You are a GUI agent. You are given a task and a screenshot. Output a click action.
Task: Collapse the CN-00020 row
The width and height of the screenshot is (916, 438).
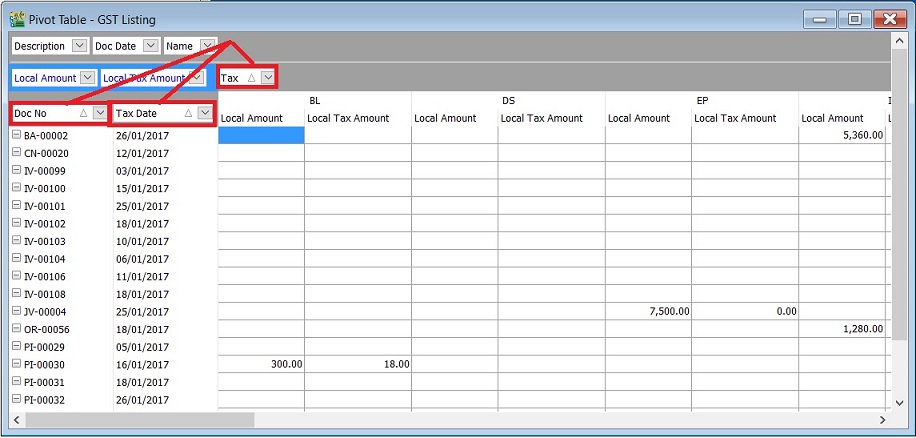coord(17,153)
